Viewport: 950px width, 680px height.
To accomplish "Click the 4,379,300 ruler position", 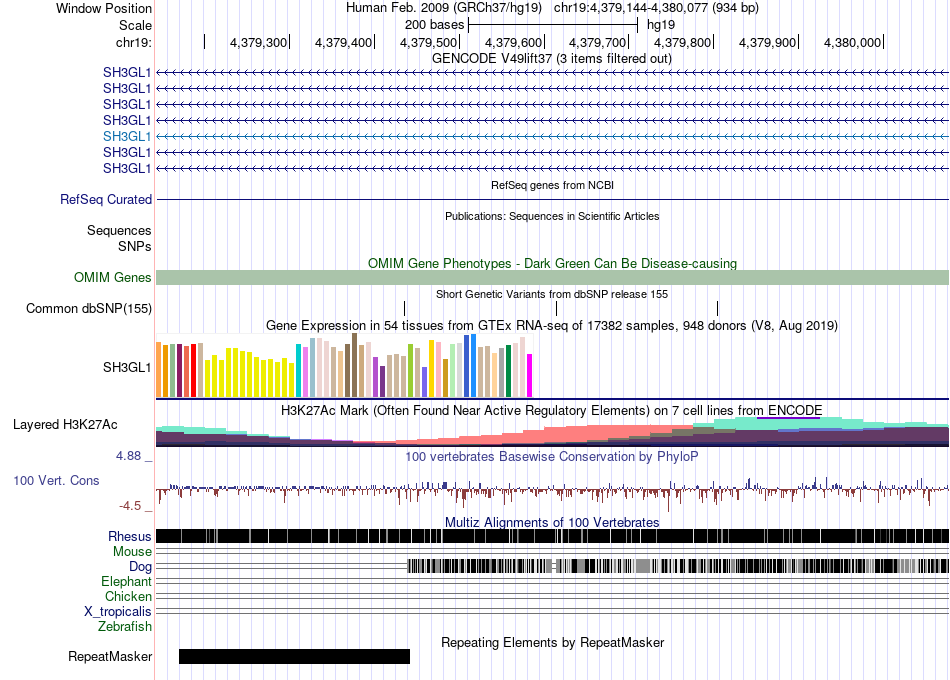I will tap(258, 42).
